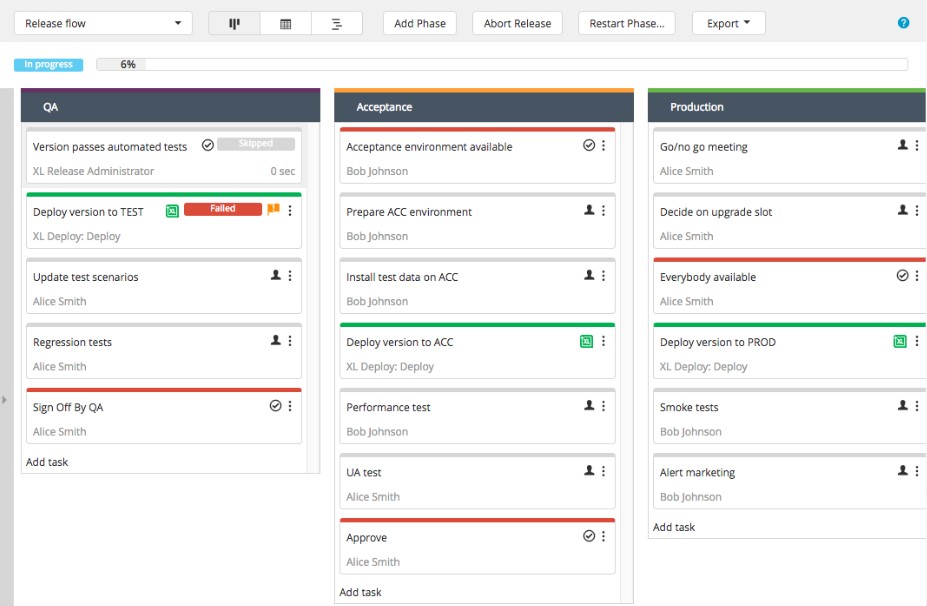Expand the collapsed left sidebar arrow

coord(4,400)
